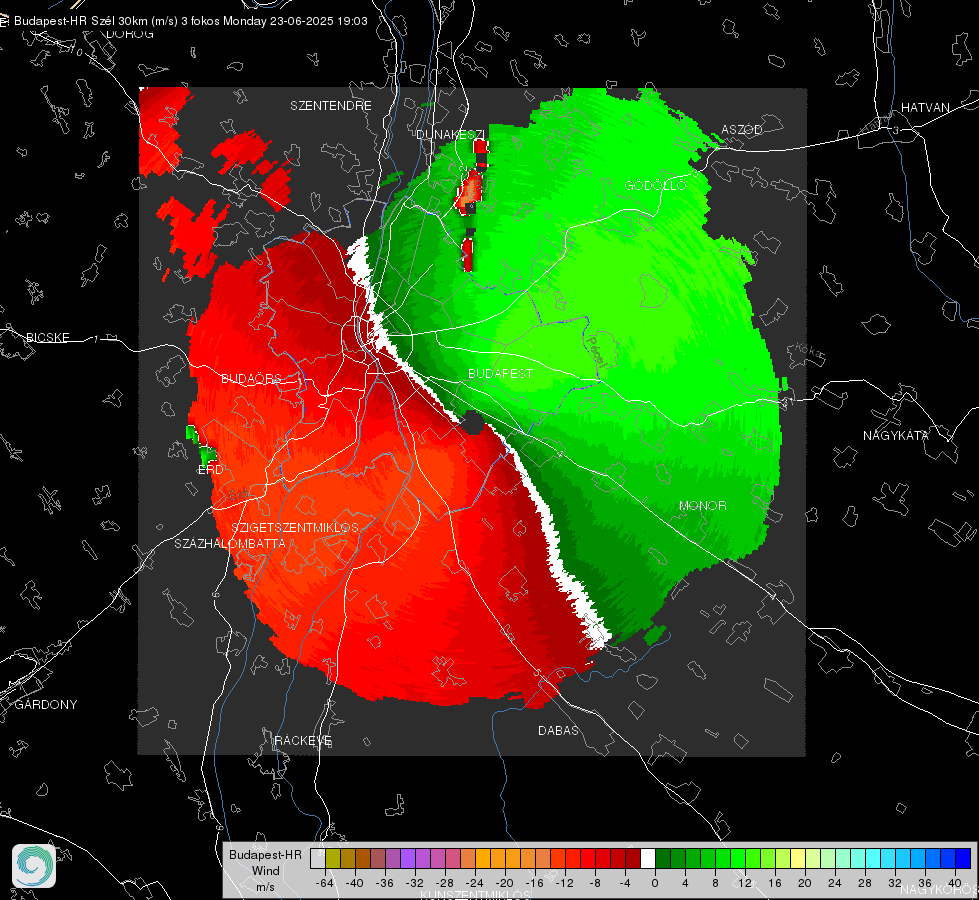Click the -24 value on the legend scale

click(475, 883)
